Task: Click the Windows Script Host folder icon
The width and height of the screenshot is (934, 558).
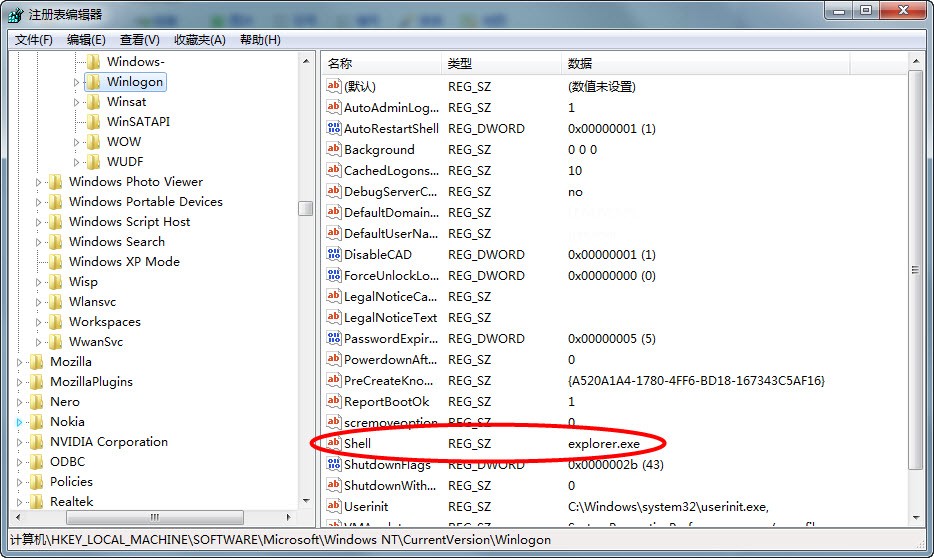Action: [x=55, y=222]
